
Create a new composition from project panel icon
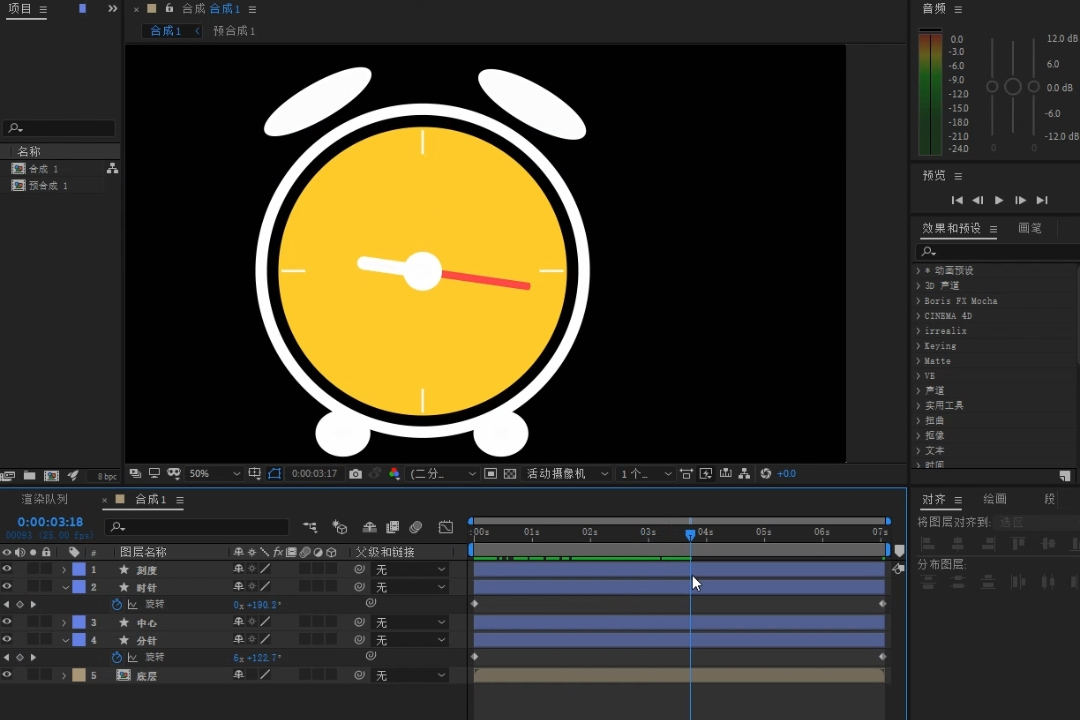(x=52, y=476)
